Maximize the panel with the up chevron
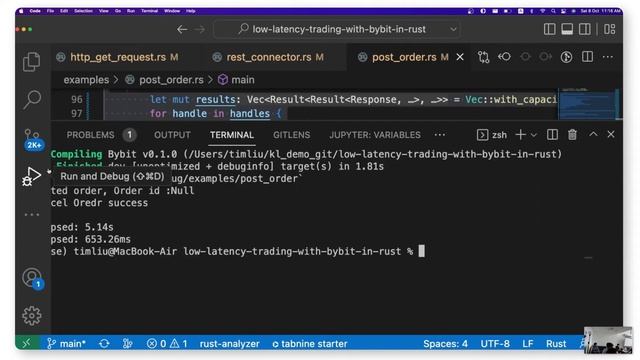The image size is (640, 360). point(593,134)
